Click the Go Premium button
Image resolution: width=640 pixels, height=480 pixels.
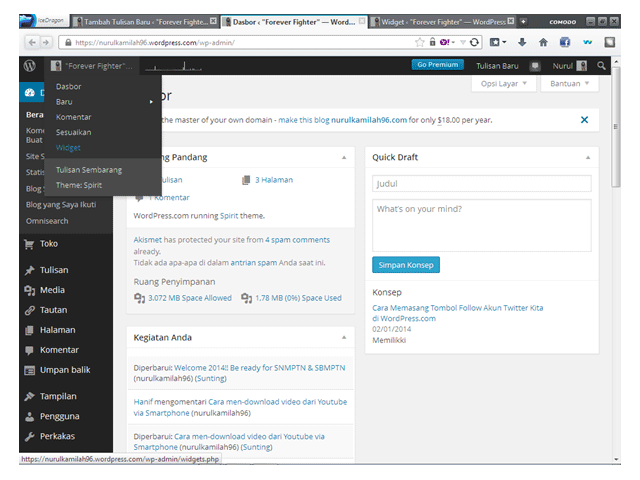(438, 65)
